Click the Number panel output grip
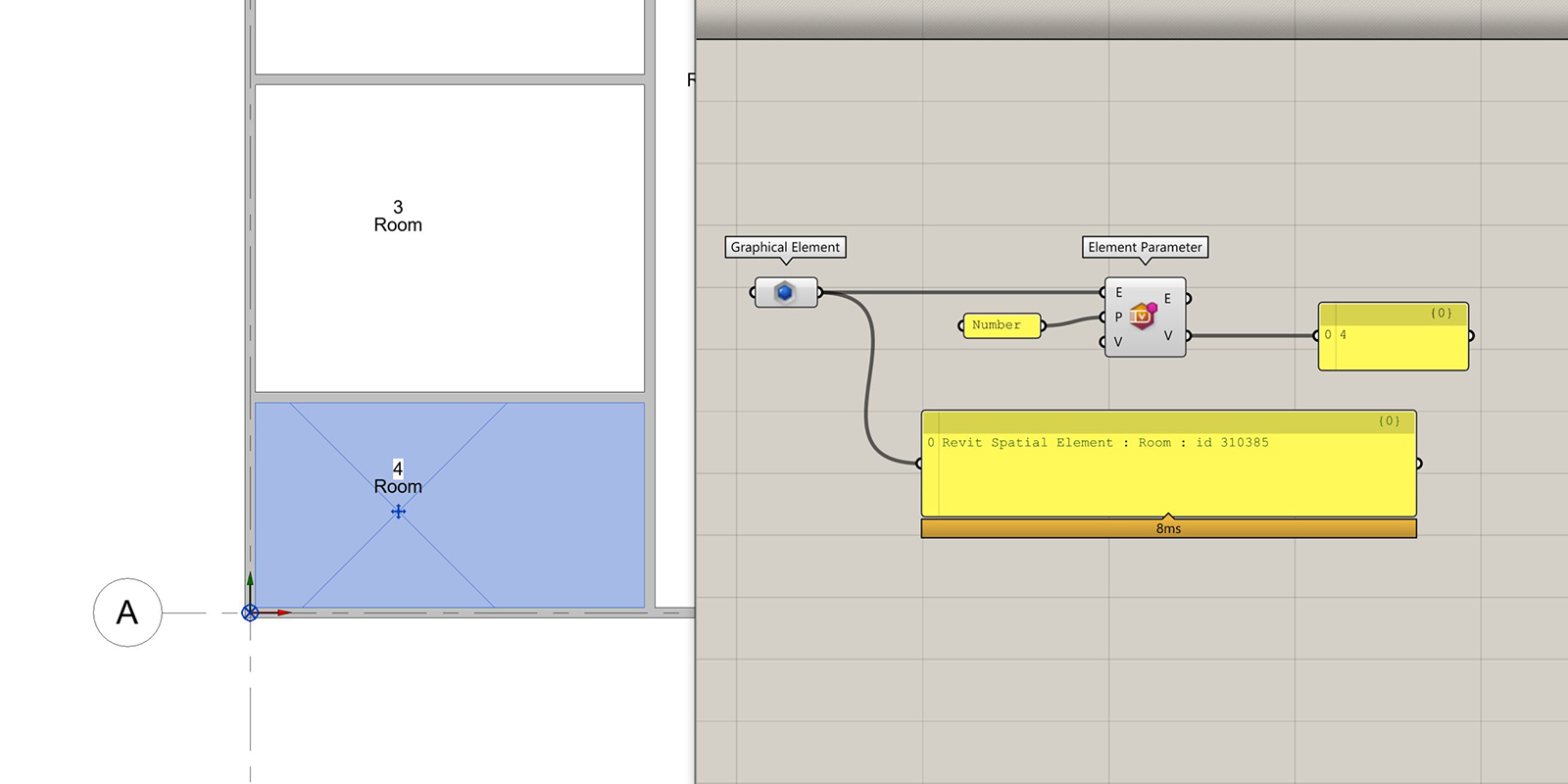The height and width of the screenshot is (784, 1568). (1043, 325)
